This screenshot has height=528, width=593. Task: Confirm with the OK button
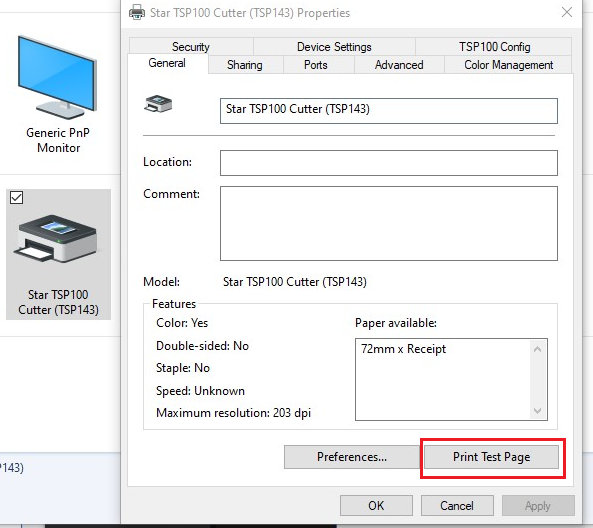[376, 506]
